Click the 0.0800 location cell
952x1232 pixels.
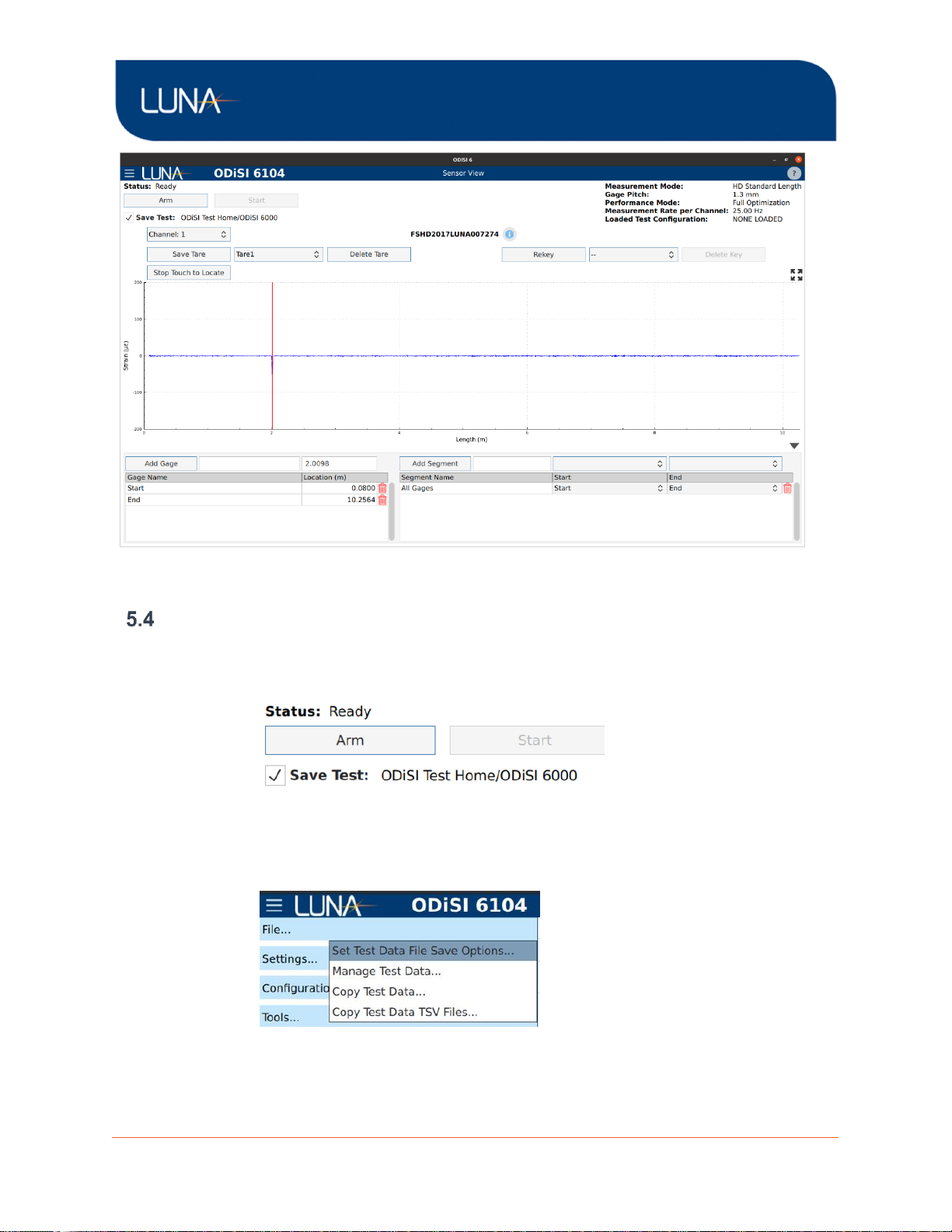point(340,488)
